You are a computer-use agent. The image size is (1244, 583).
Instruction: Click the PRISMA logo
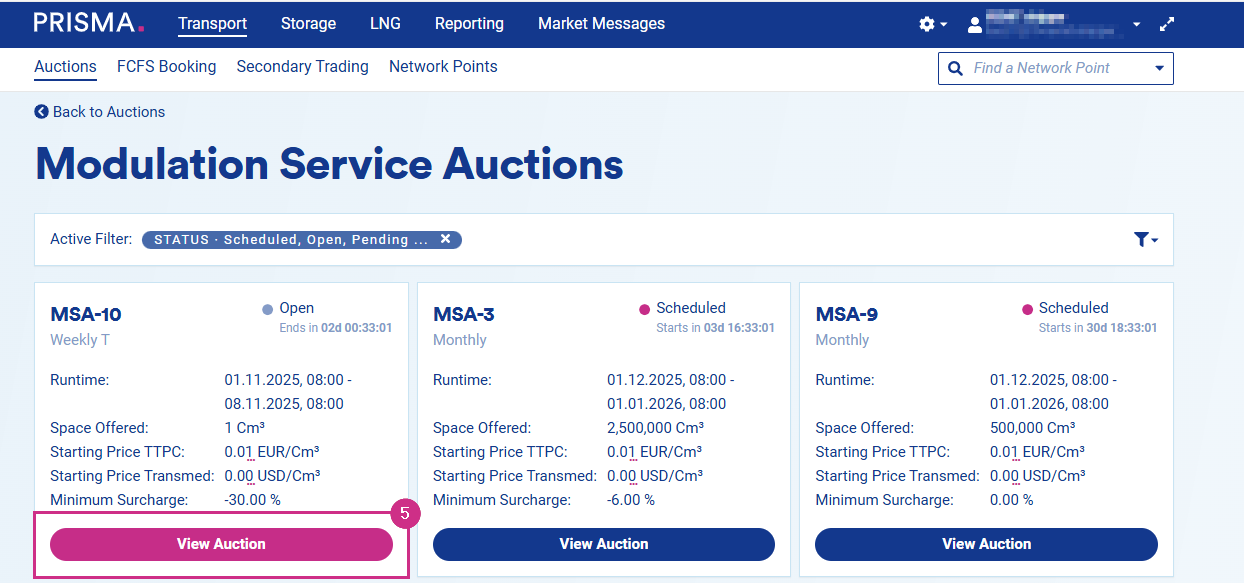pos(89,23)
